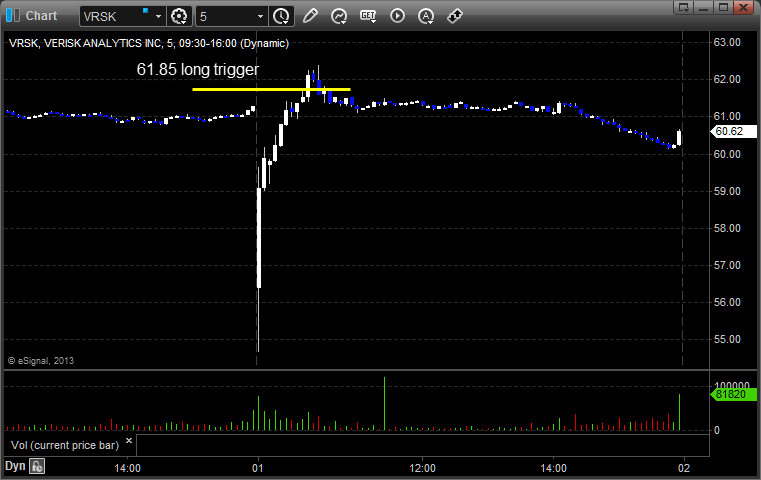Select the yellow trigger line
The image size is (761, 480).
tap(271, 89)
